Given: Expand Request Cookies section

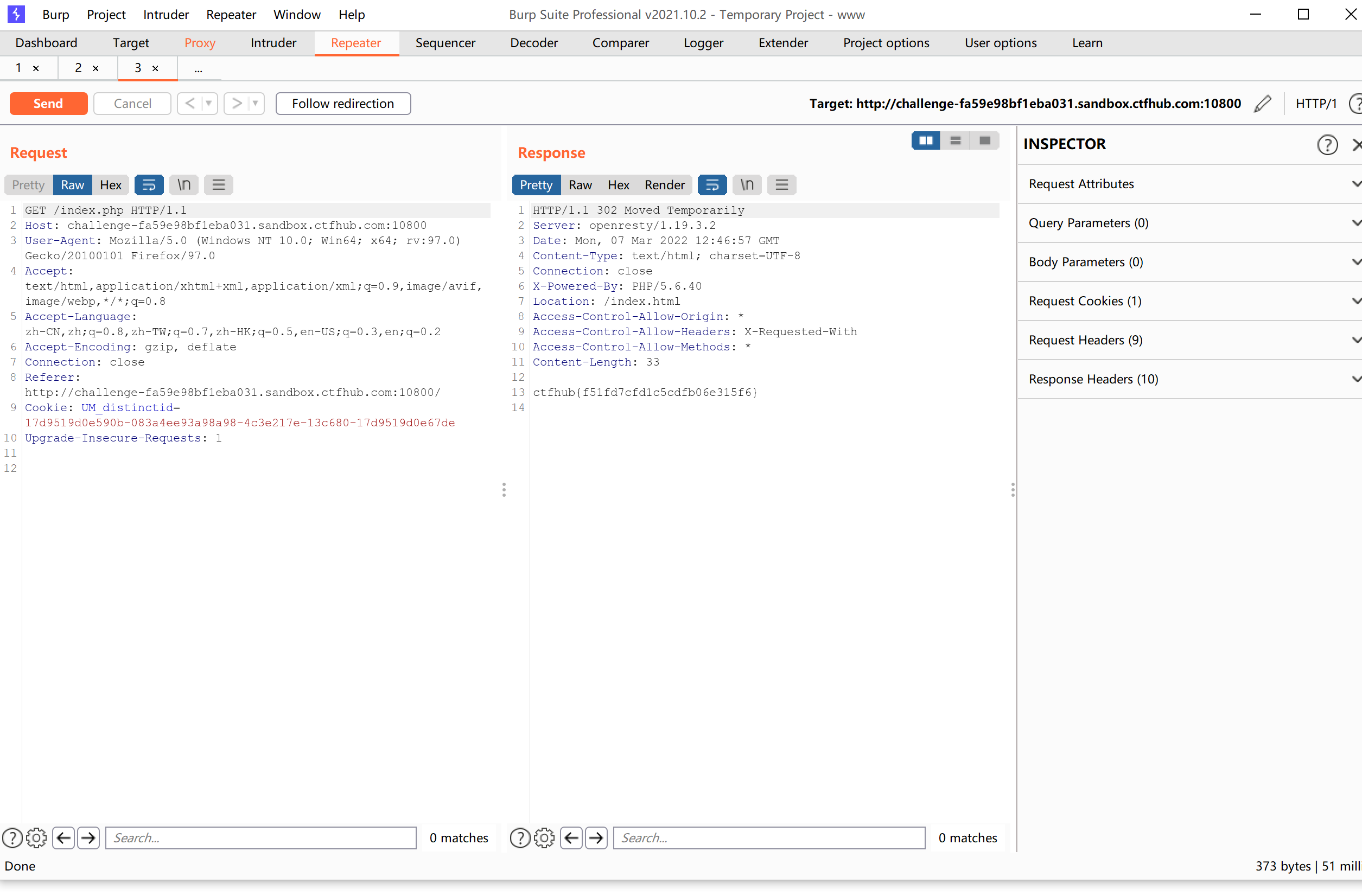Looking at the screenshot, I should pyautogui.click(x=1190, y=302).
